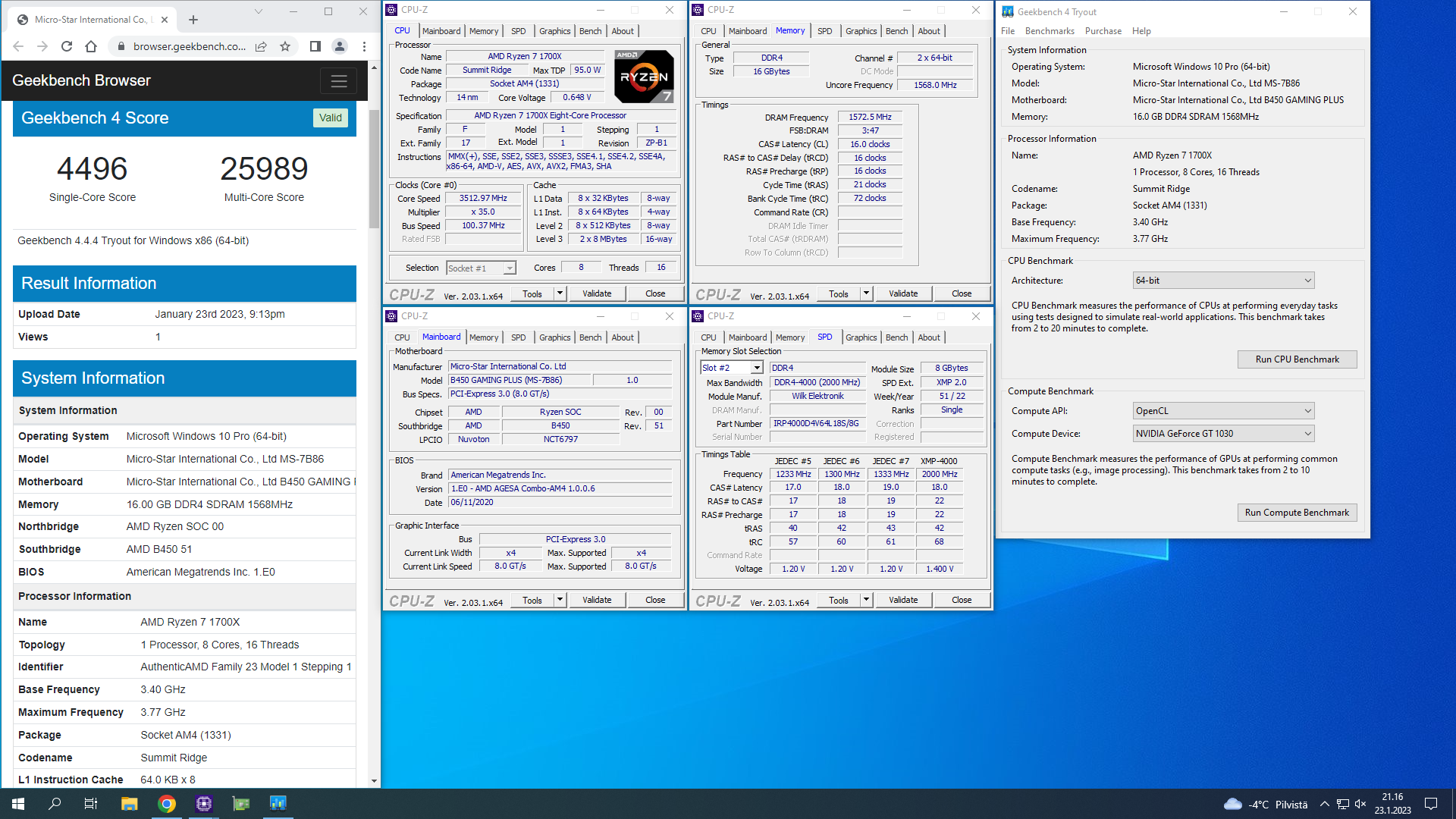Select About tab in Mainboard CPU-Z window
1456x819 pixels.
tap(623, 337)
